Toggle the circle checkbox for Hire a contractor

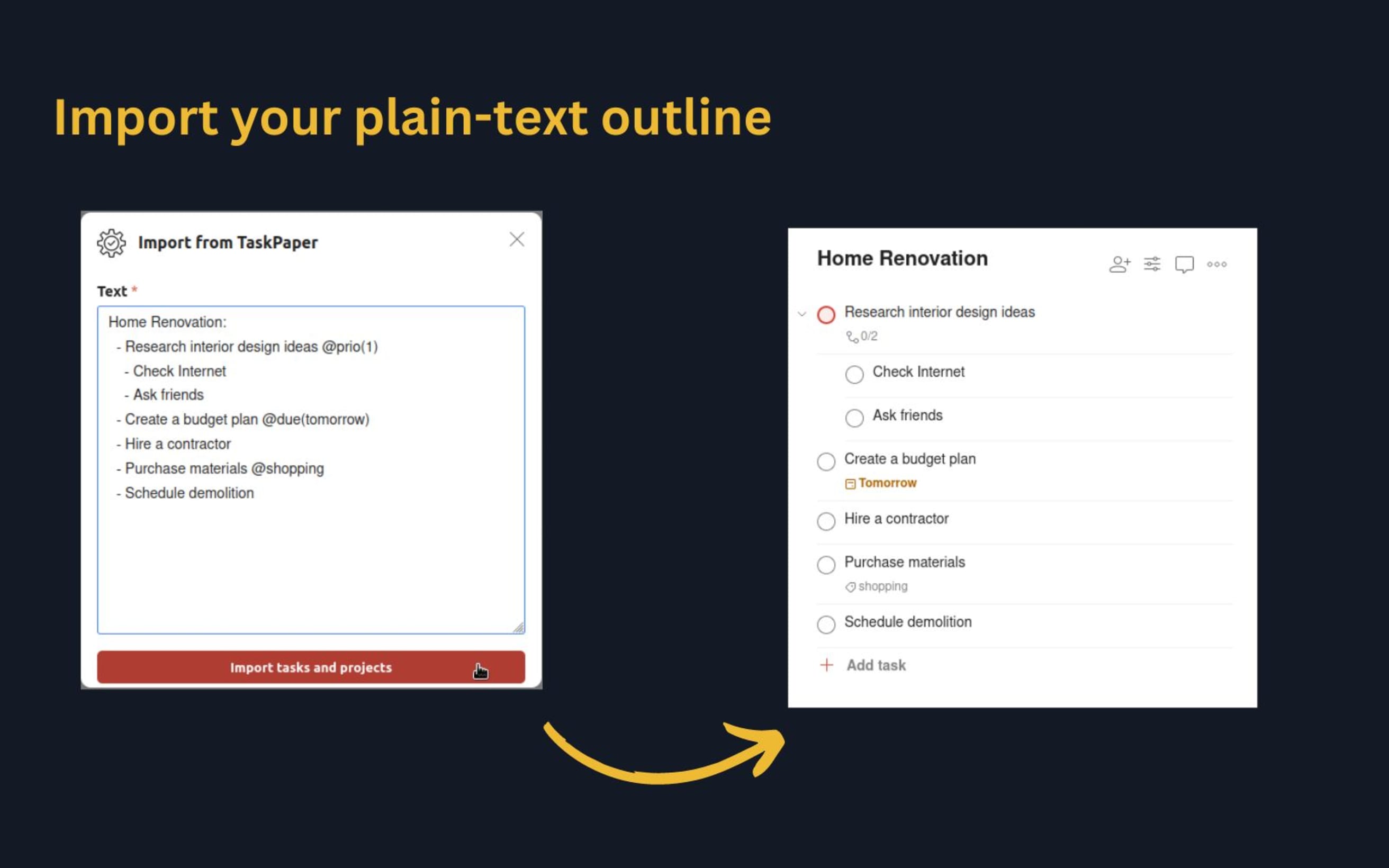click(826, 519)
